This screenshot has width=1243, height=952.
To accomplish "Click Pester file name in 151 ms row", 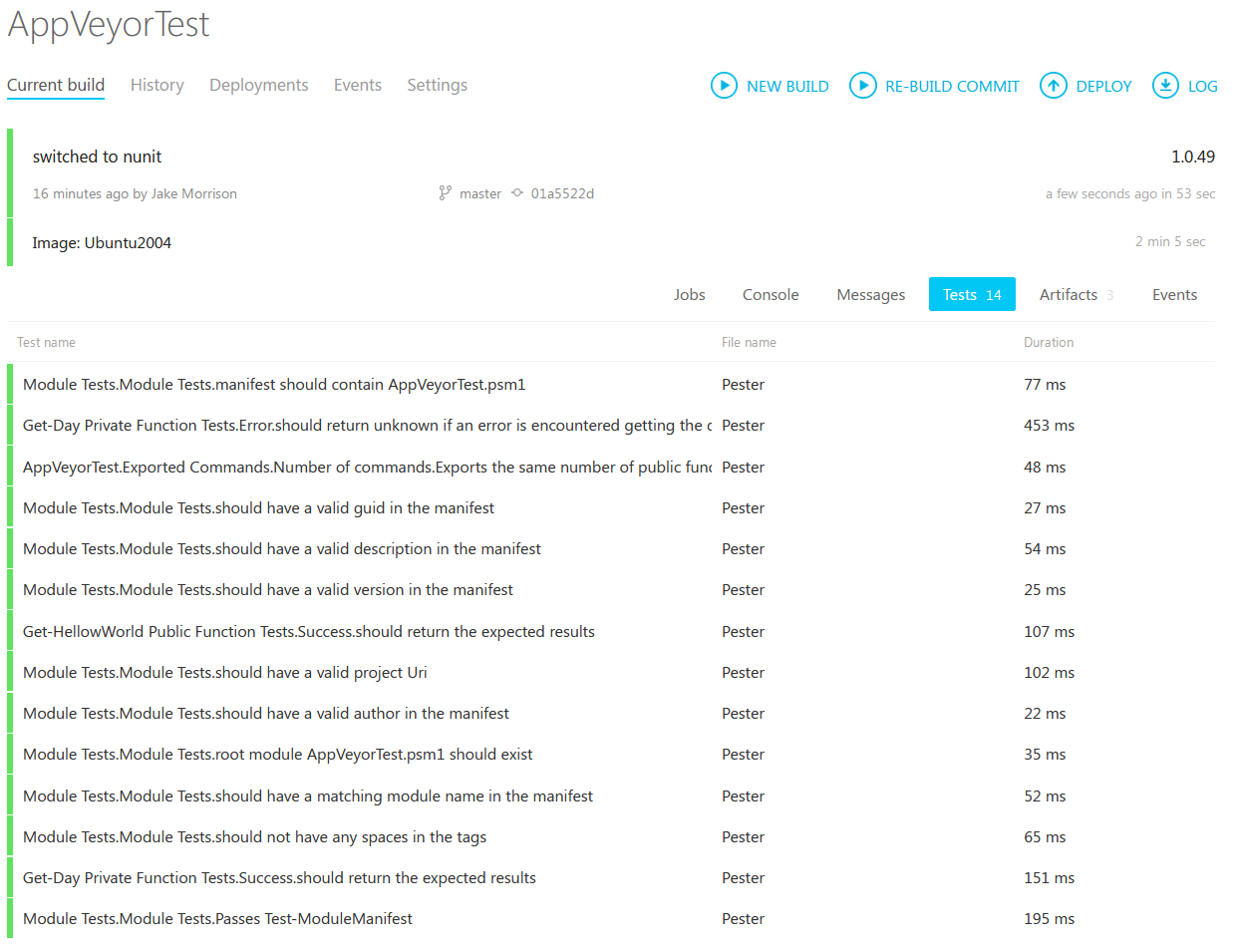I will (x=743, y=877).
